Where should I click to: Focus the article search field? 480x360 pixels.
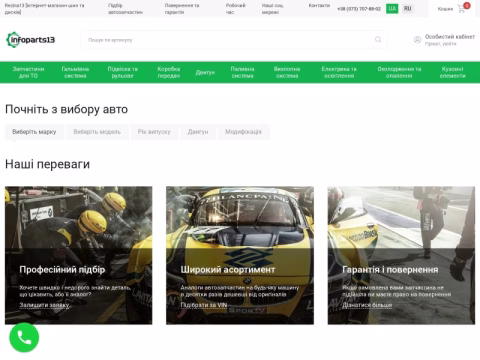click(x=234, y=40)
